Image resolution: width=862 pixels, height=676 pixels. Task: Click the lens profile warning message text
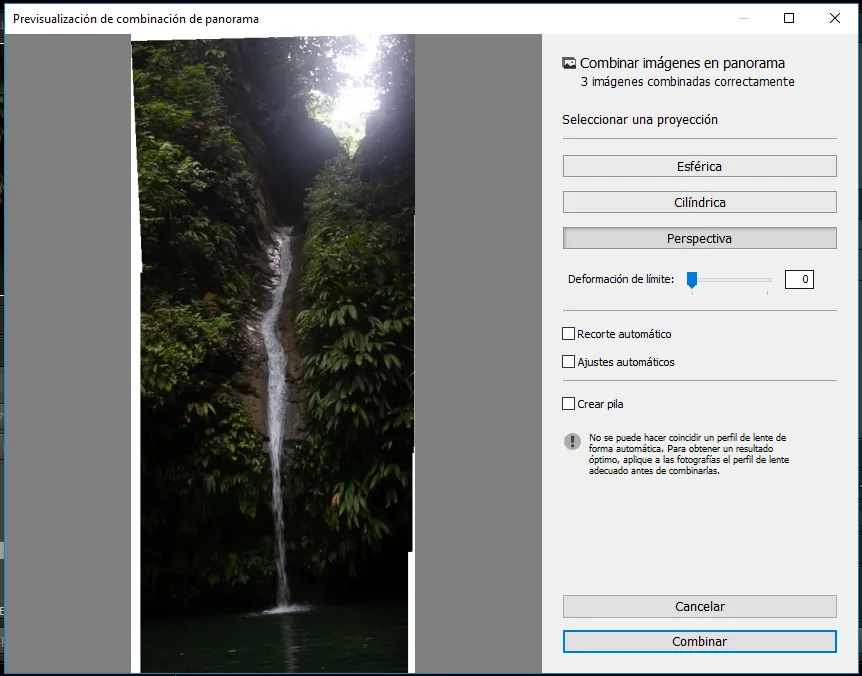point(689,454)
